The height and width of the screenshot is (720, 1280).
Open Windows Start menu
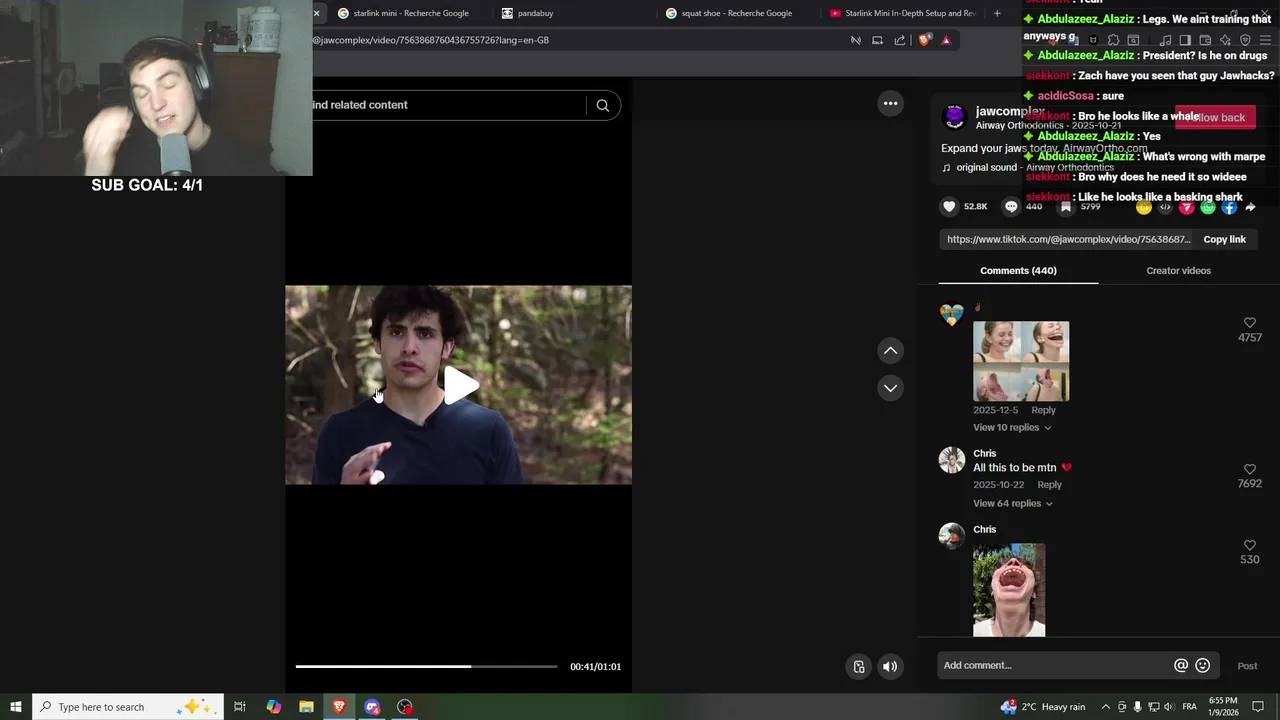16,707
